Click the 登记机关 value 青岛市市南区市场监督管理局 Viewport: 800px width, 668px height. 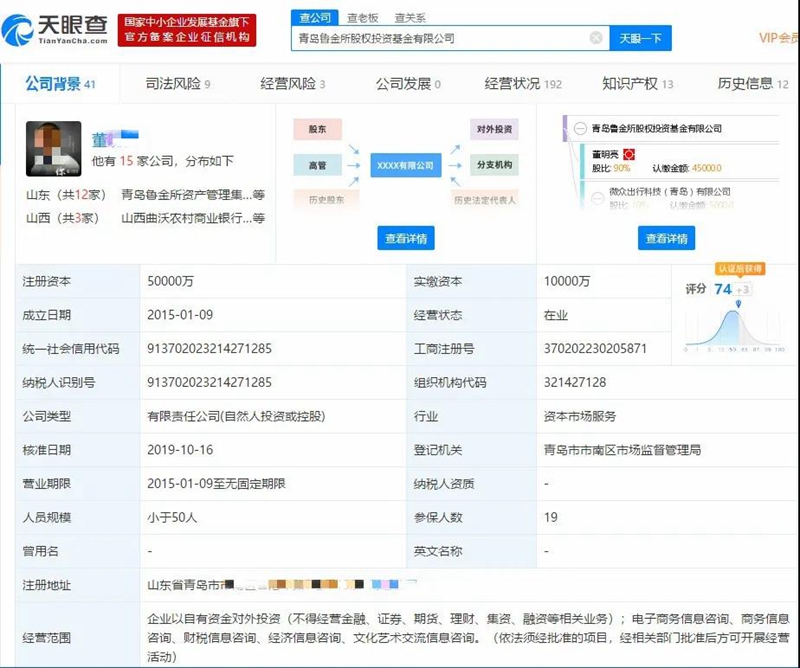click(x=622, y=450)
